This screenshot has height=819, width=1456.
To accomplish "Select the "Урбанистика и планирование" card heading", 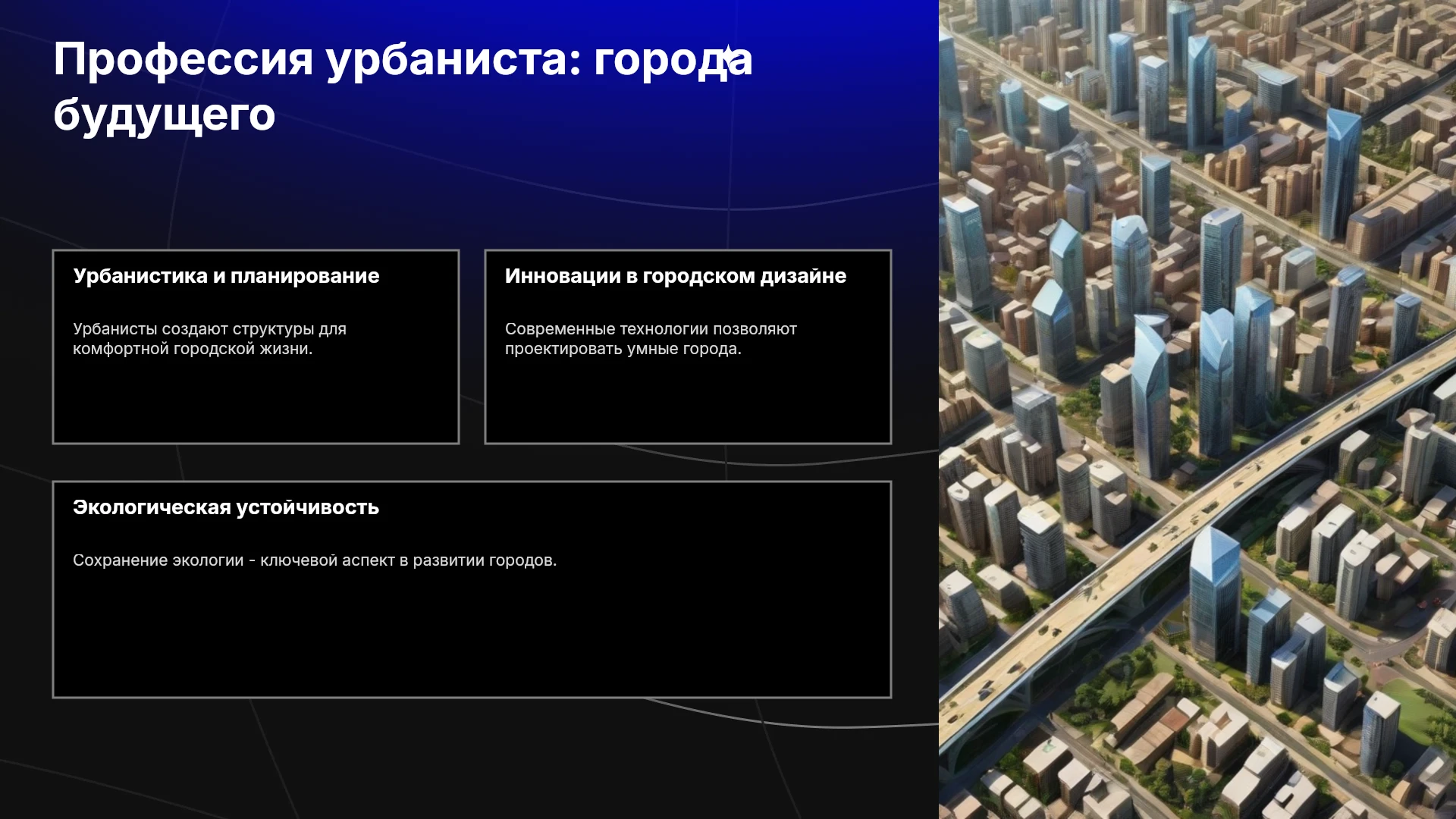I will pos(226,276).
